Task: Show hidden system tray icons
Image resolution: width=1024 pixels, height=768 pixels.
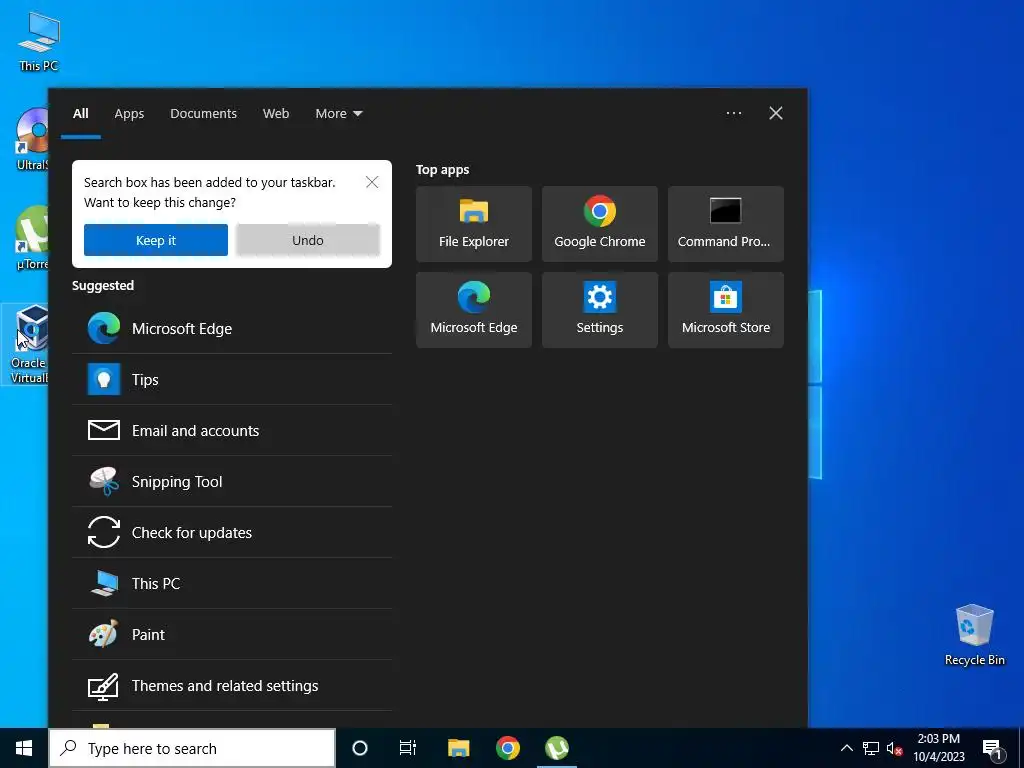Action: point(846,748)
